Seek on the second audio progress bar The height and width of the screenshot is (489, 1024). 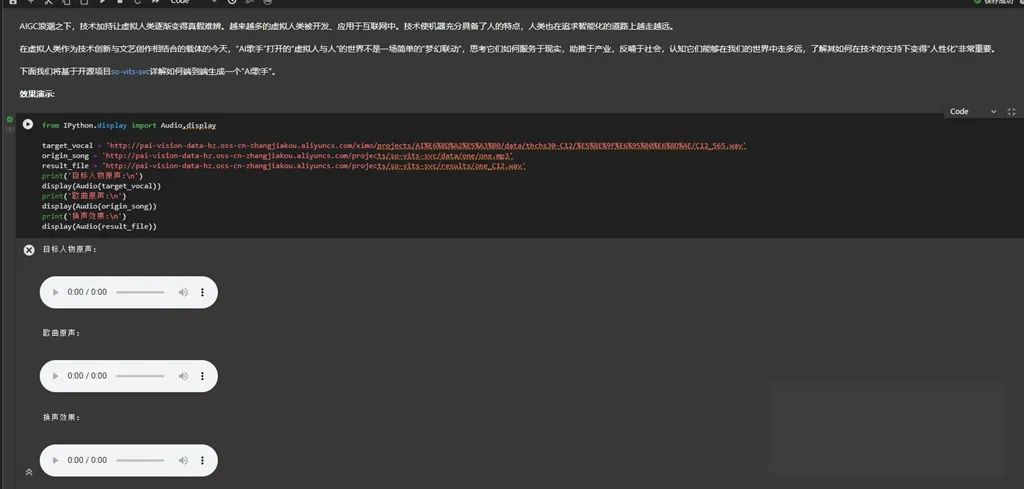(140, 376)
